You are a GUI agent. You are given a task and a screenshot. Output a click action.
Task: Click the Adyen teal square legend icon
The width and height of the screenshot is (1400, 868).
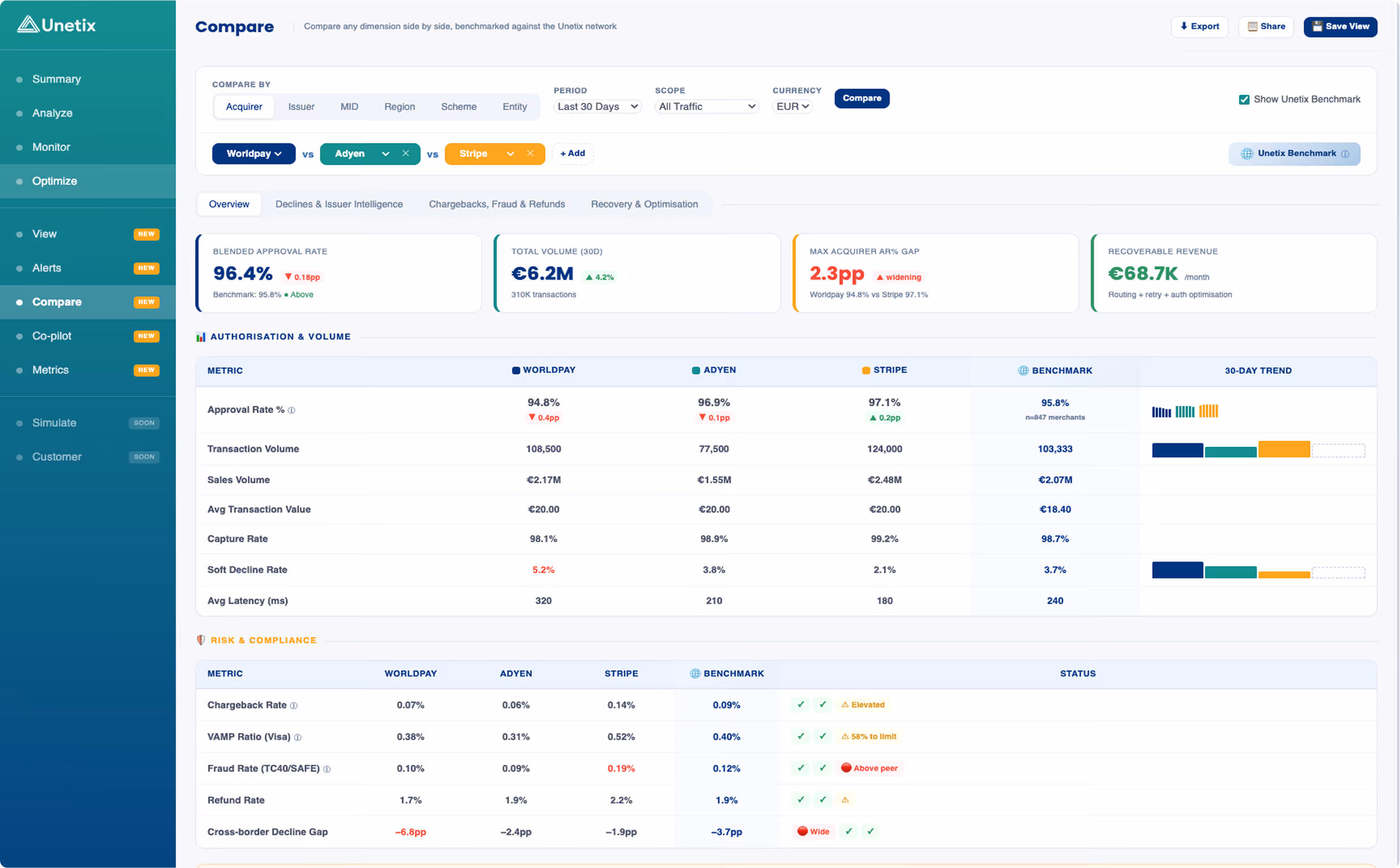(696, 370)
